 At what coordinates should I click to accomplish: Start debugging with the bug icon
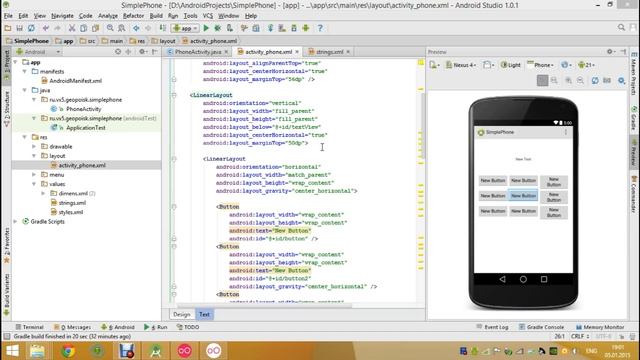218,28
